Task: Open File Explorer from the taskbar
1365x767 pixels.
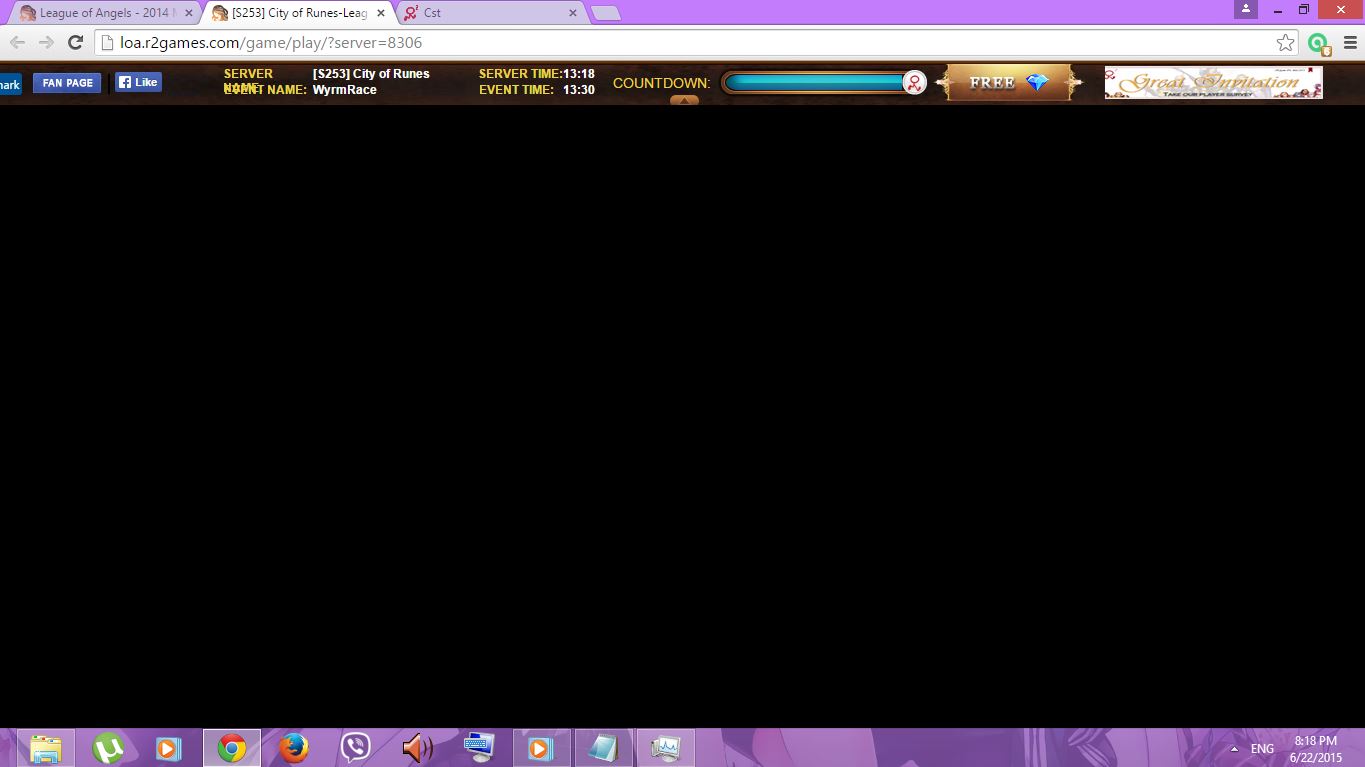Action: click(46, 748)
